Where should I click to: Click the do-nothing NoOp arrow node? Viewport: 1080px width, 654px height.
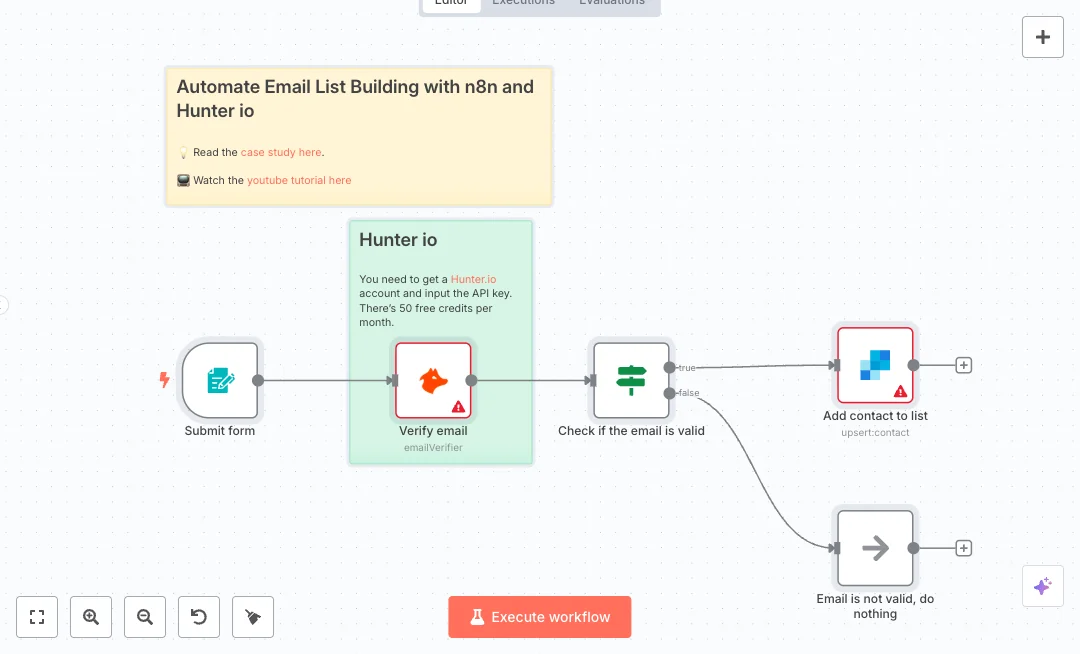(875, 548)
